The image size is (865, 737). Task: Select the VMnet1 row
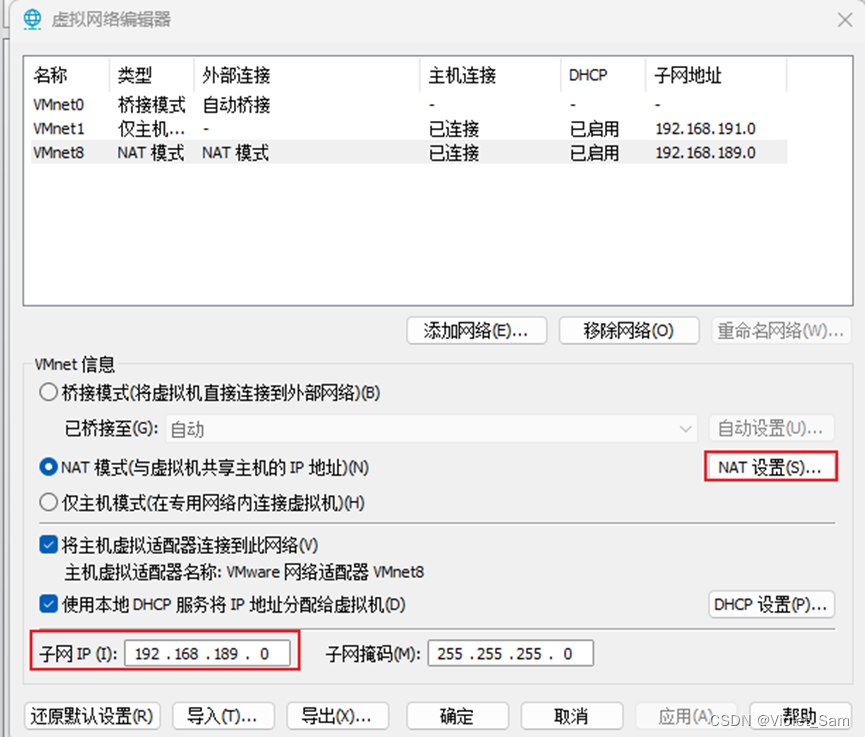409,129
